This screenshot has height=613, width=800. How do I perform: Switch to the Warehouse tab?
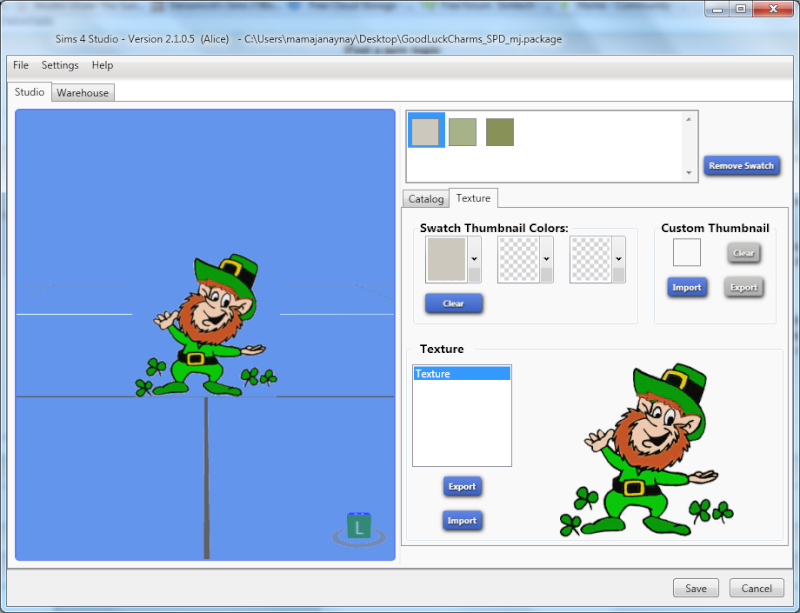(83, 93)
